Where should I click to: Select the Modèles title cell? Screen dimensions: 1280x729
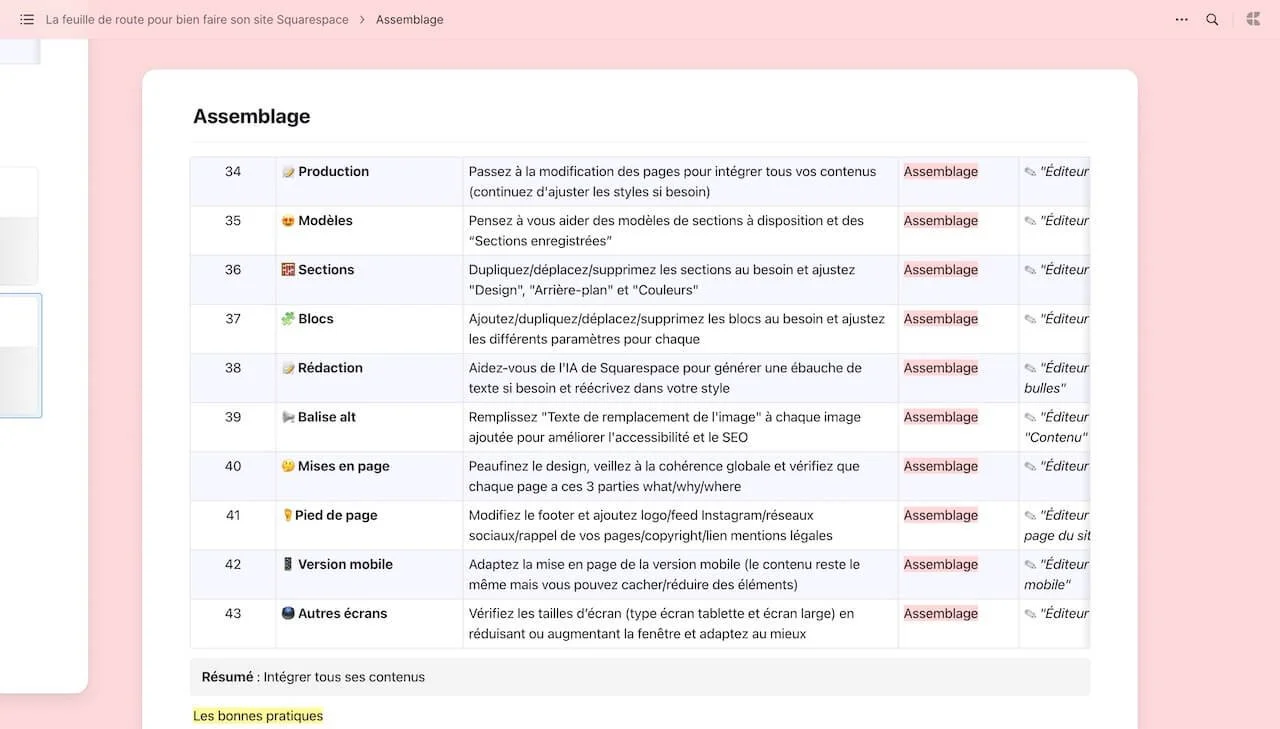pyautogui.click(x=369, y=231)
